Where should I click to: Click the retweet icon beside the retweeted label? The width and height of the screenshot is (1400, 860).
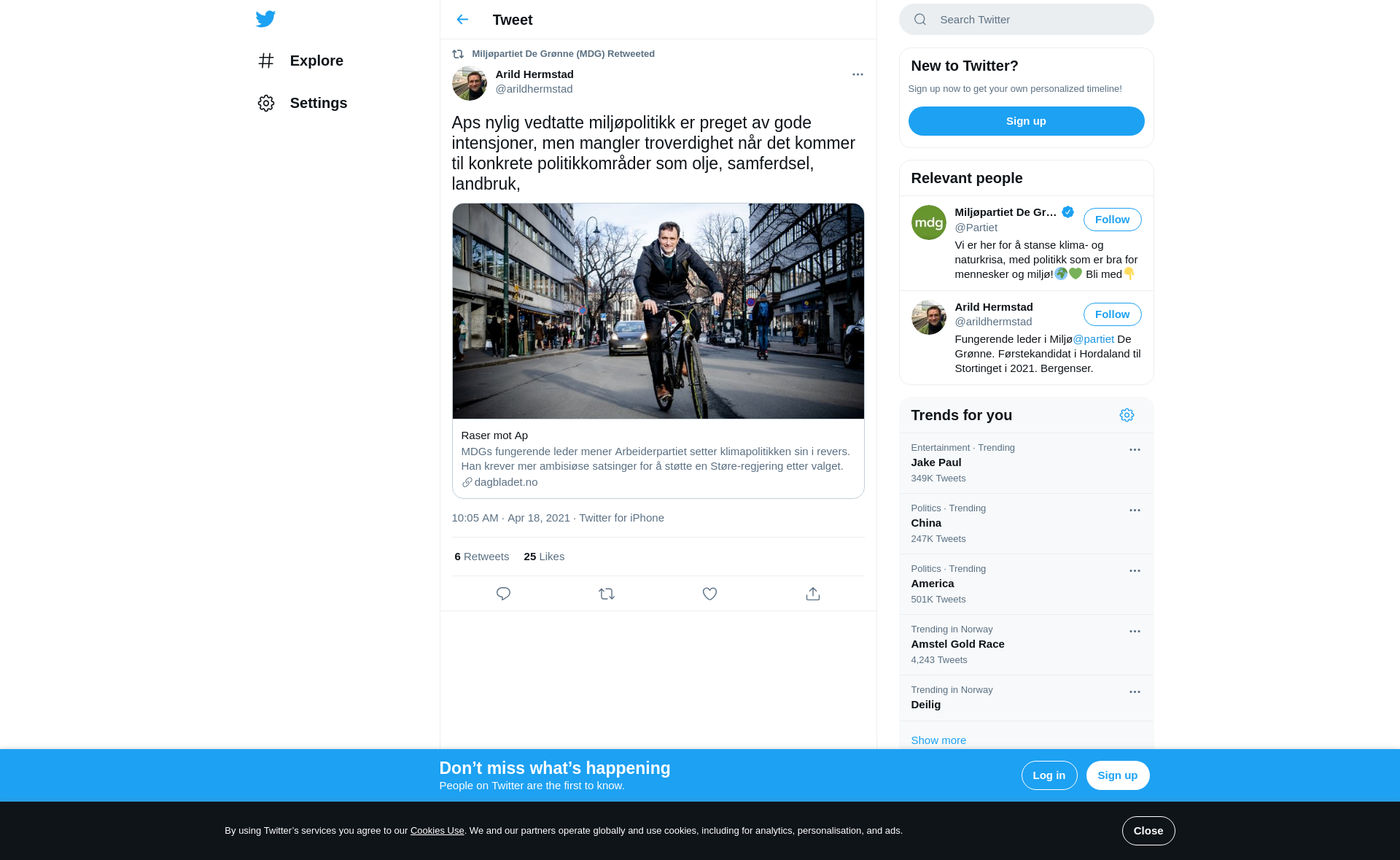click(x=458, y=54)
